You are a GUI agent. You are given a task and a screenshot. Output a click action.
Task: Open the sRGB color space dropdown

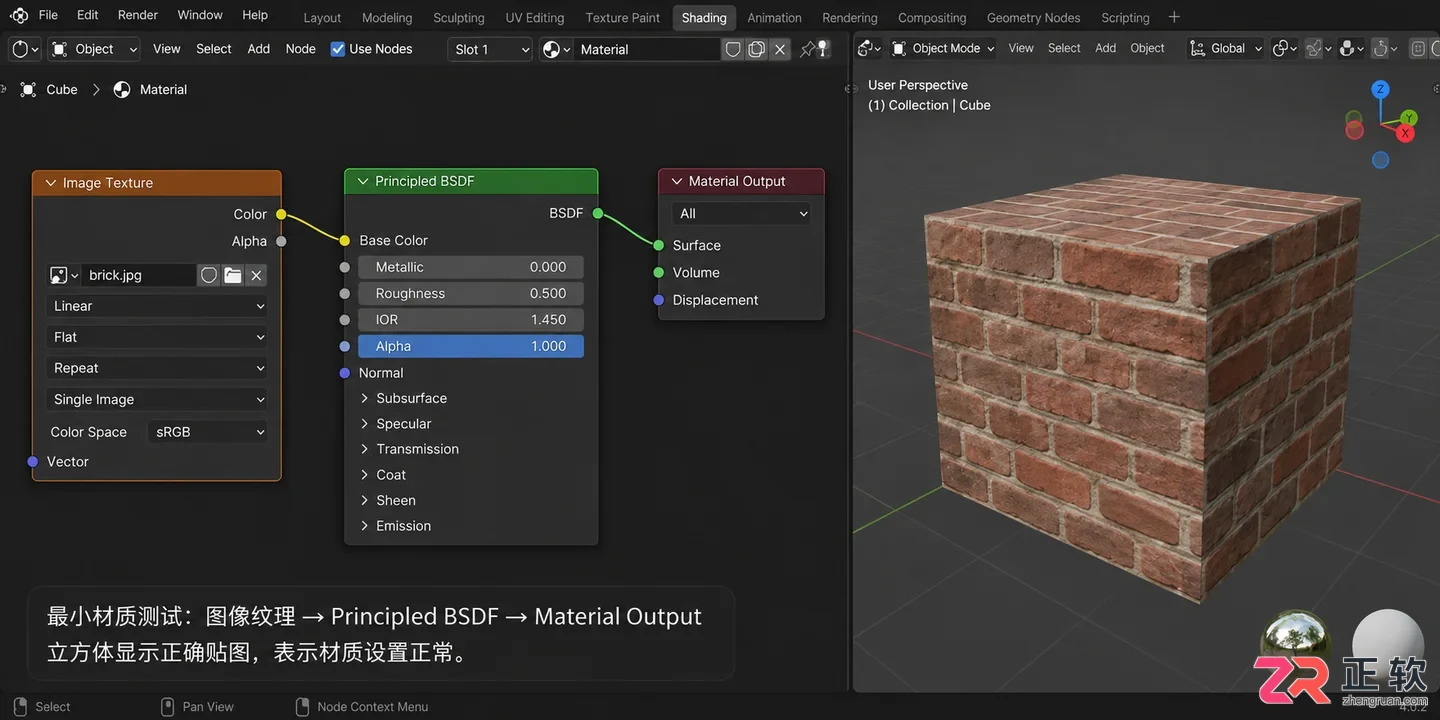pos(208,432)
